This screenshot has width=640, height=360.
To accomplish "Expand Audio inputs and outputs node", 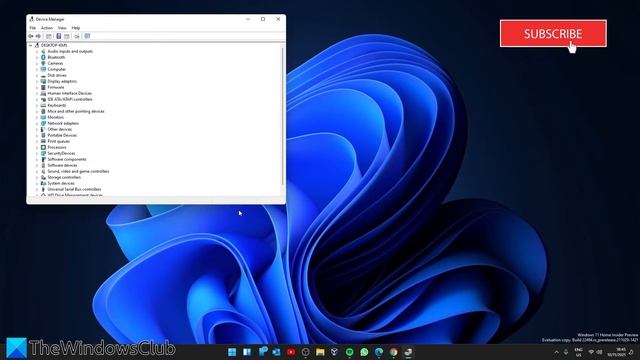I will click(x=37, y=51).
